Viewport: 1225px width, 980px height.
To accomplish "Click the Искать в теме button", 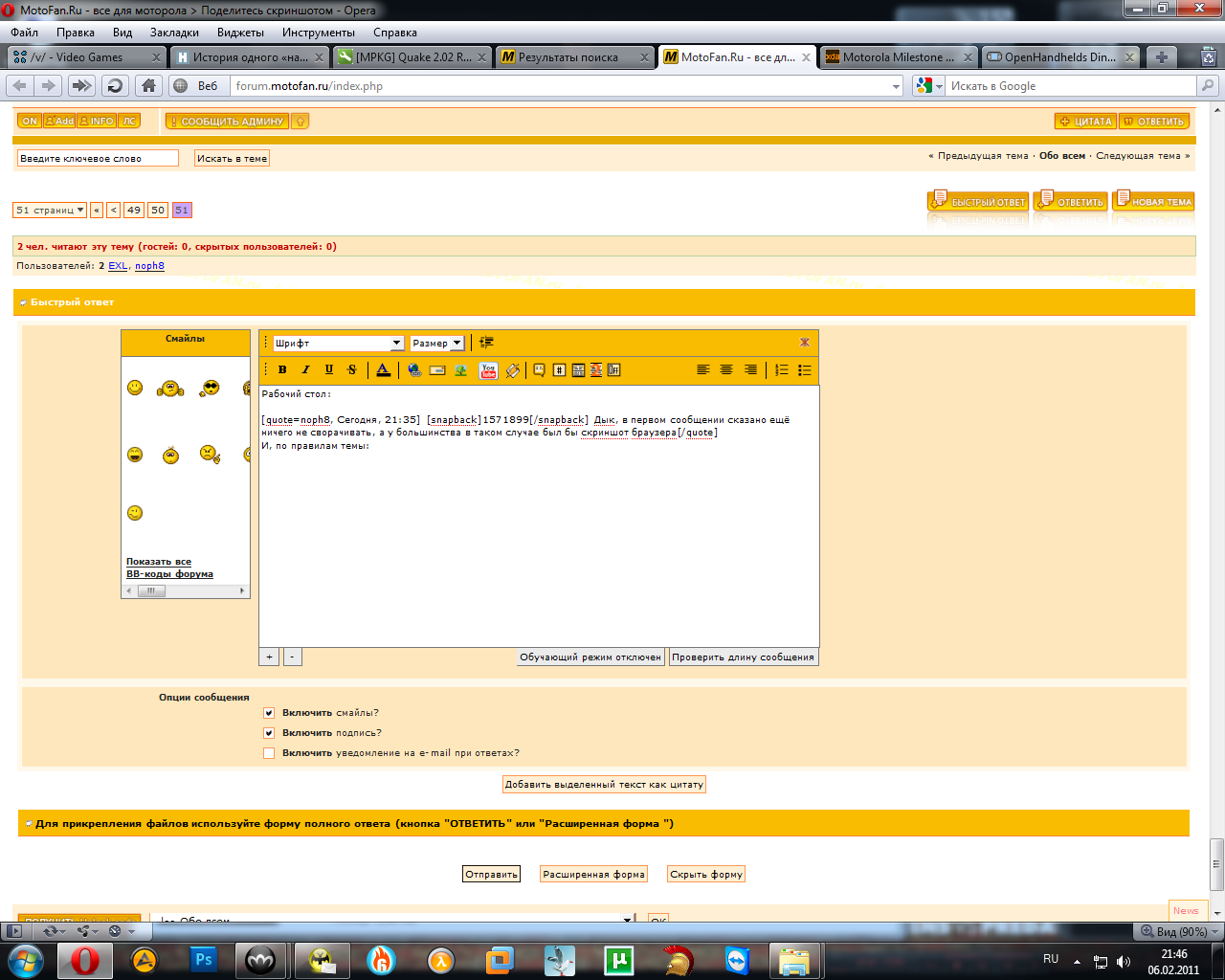I will pos(232,158).
